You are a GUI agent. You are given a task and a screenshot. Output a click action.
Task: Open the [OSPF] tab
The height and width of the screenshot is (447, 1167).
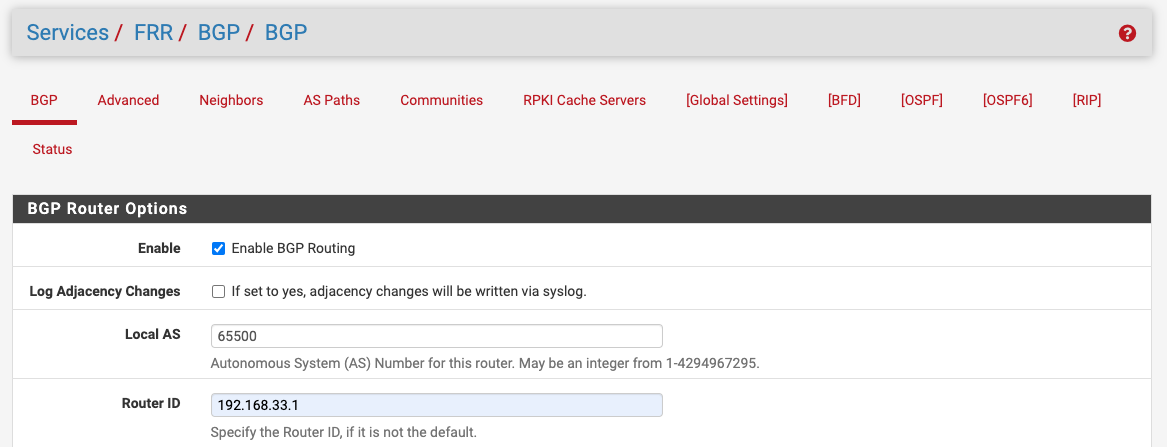921,100
